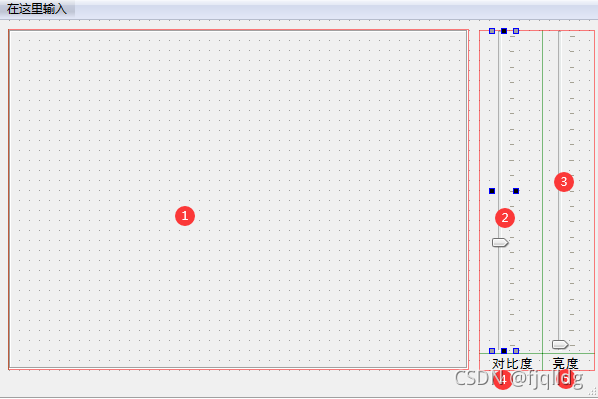Click the brightness slider's vertical track groove

[559, 186]
